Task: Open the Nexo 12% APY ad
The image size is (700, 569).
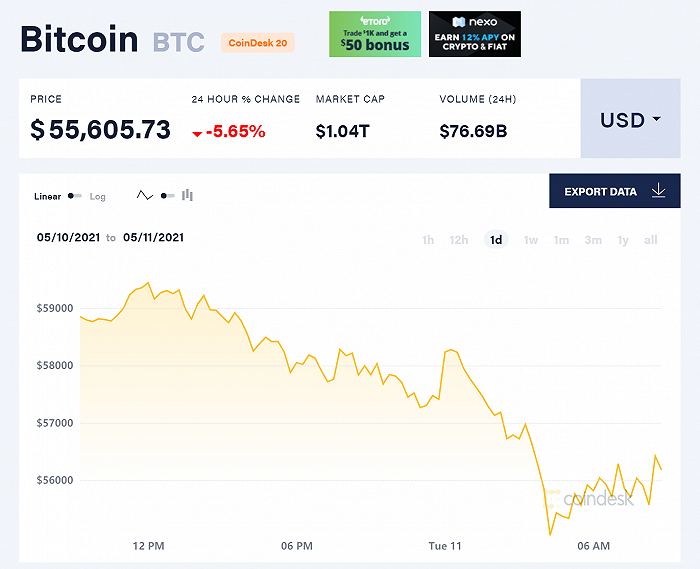Action: [x=475, y=34]
